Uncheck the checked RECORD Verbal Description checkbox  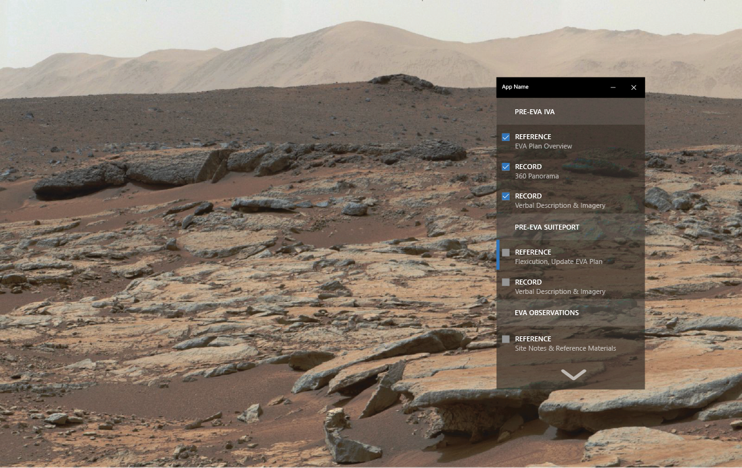[506, 196]
